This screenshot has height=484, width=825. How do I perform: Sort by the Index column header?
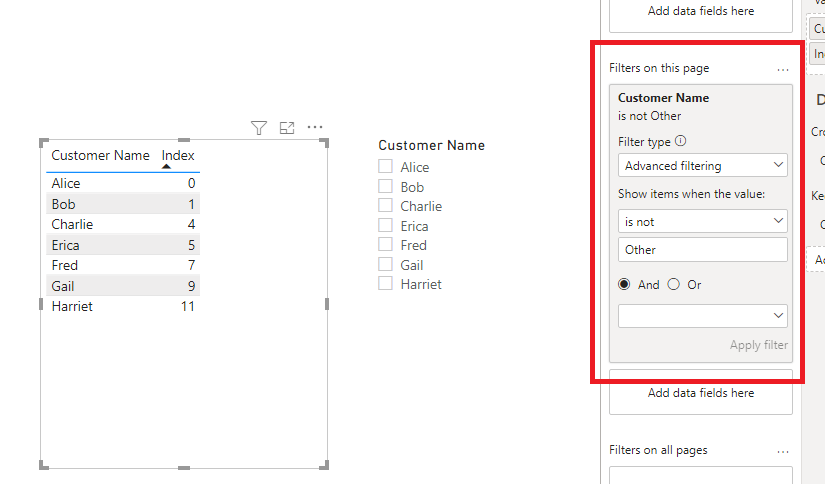(x=178, y=156)
